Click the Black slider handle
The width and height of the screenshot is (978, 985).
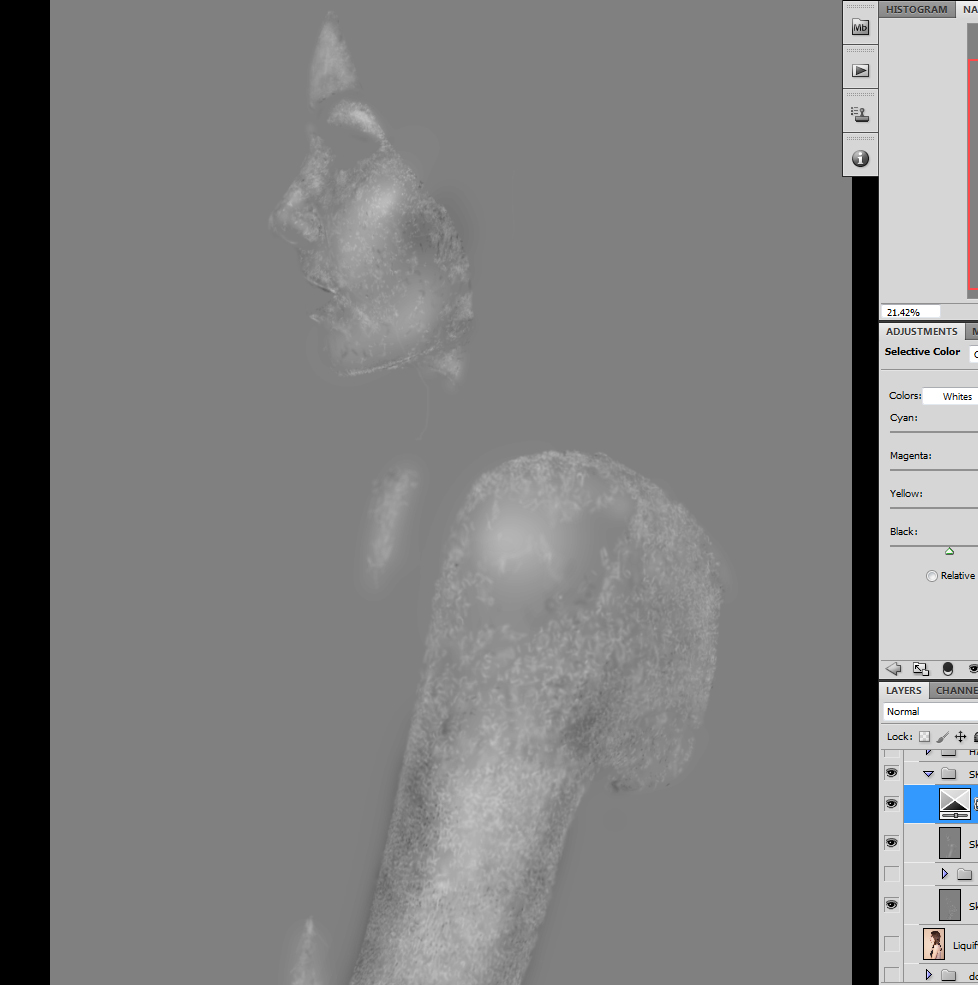(x=949, y=551)
